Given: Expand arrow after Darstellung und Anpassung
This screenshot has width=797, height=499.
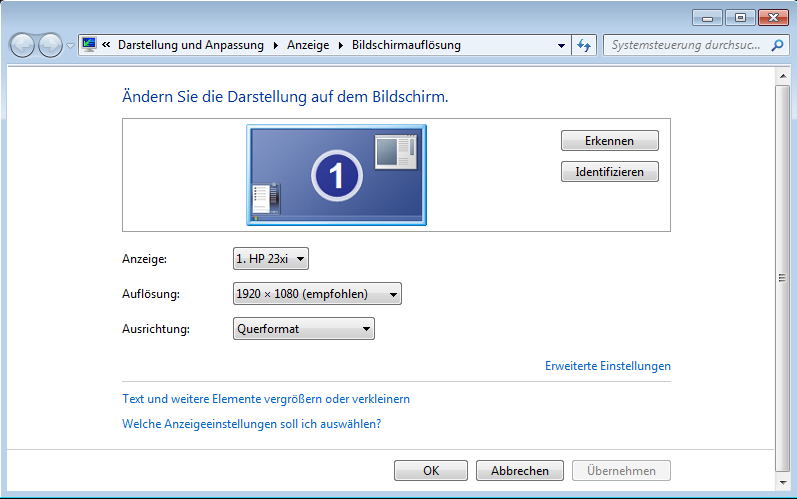Looking at the screenshot, I should click(275, 45).
